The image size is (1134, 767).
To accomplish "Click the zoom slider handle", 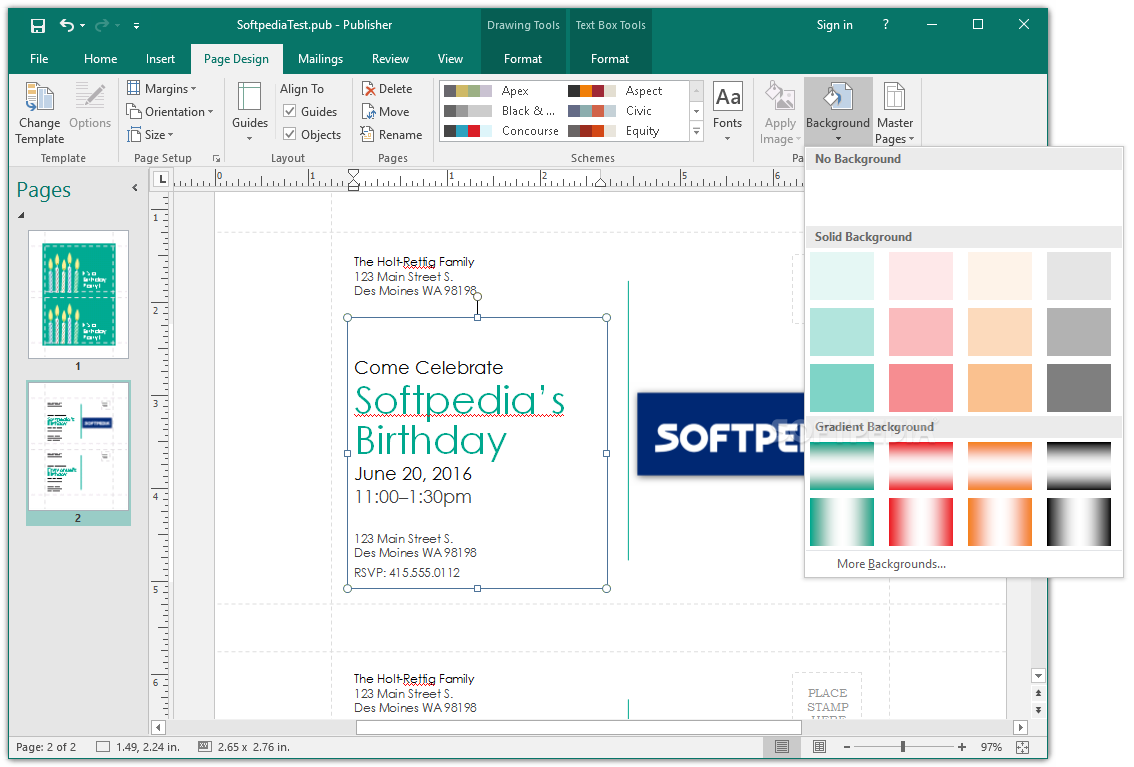I will [903, 747].
